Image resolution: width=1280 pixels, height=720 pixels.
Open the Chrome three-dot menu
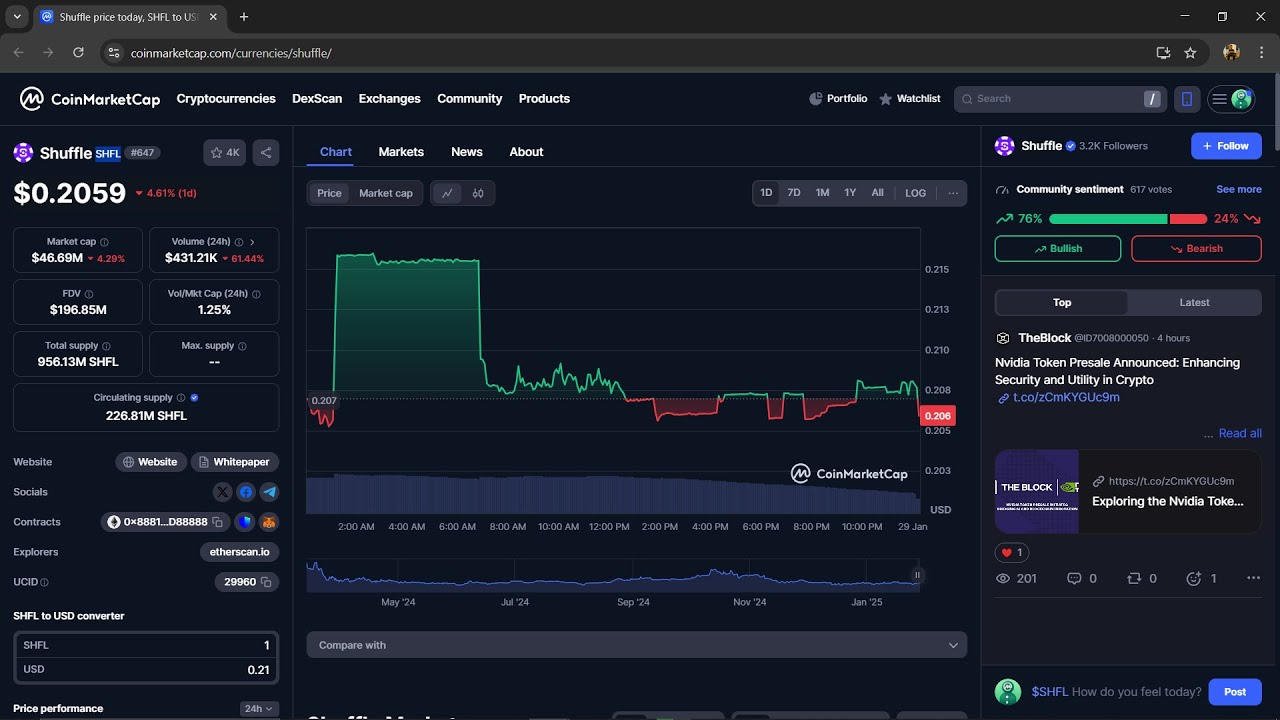tap(1260, 53)
